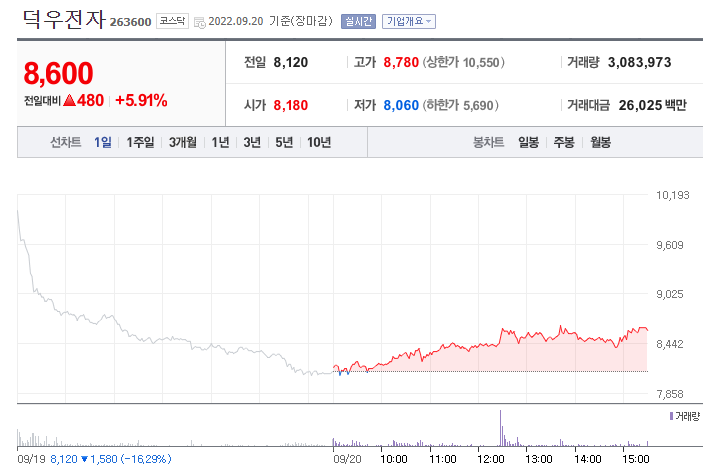Click the 거래대금 value 26,025 백만
Screen dimensions: 703x472
[652, 105]
